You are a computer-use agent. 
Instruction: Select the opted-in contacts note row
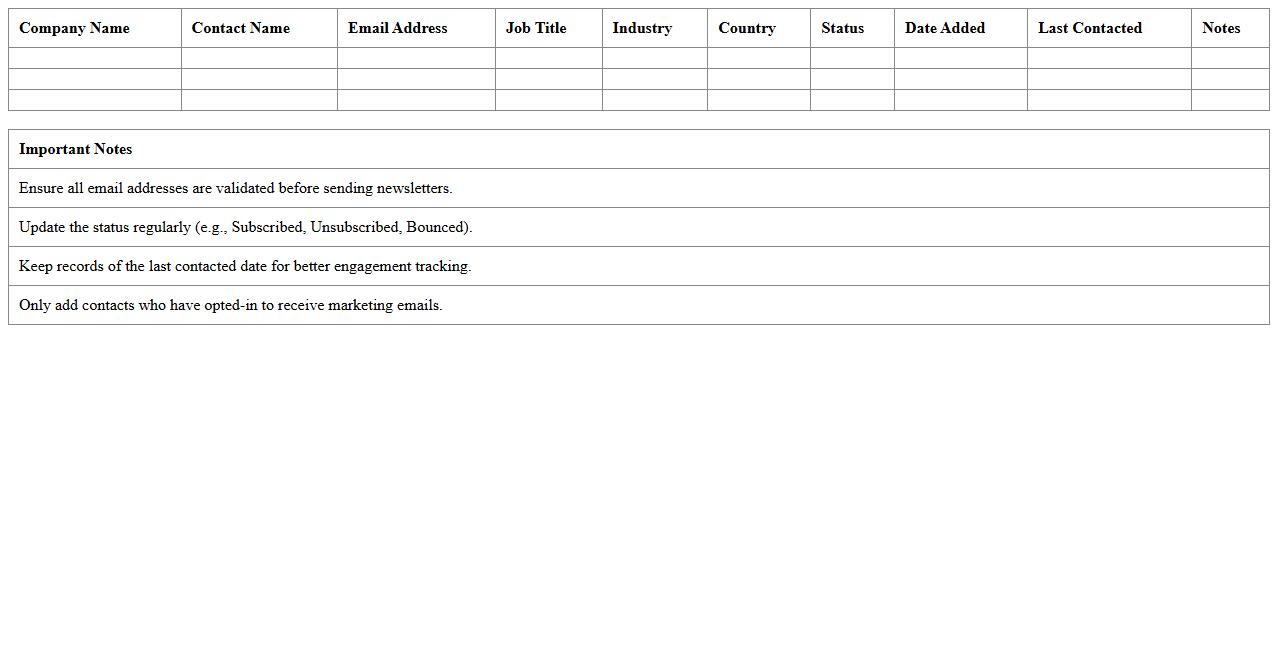click(x=638, y=305)
